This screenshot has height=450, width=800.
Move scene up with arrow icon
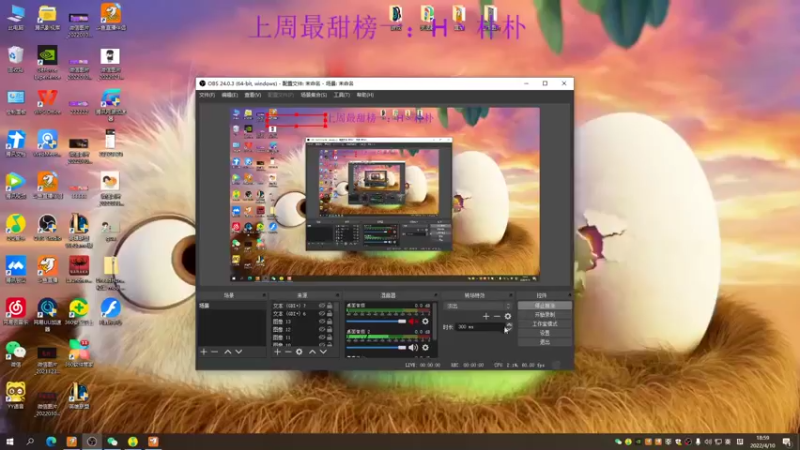228,352
